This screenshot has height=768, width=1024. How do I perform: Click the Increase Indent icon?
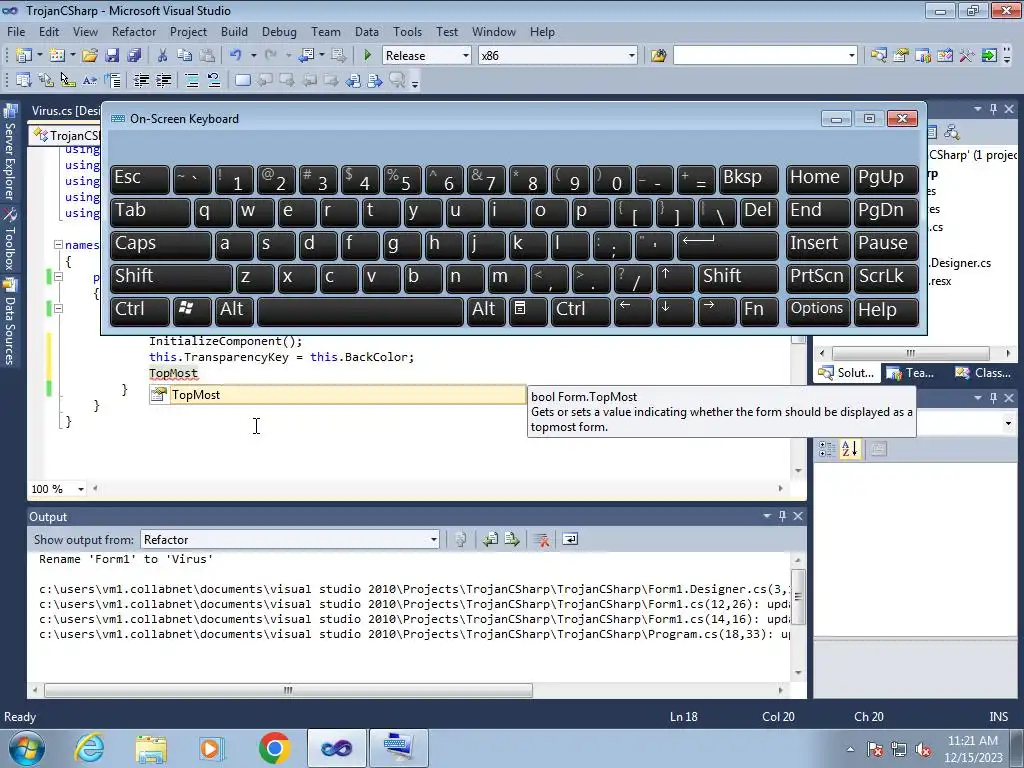(164, 81)
